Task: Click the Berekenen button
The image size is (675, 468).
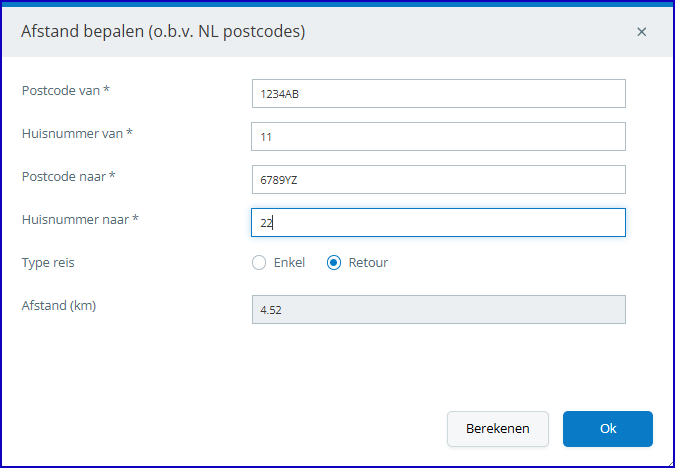Action: point(498,429)
